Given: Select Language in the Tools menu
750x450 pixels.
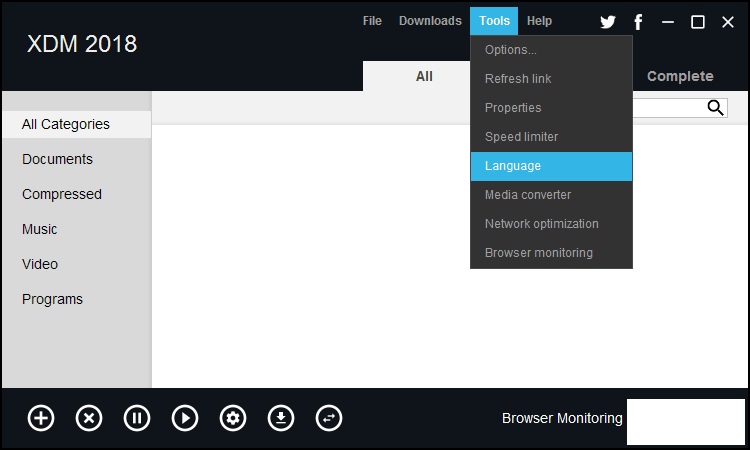Looking at the screenshot, I should (551, 166).
